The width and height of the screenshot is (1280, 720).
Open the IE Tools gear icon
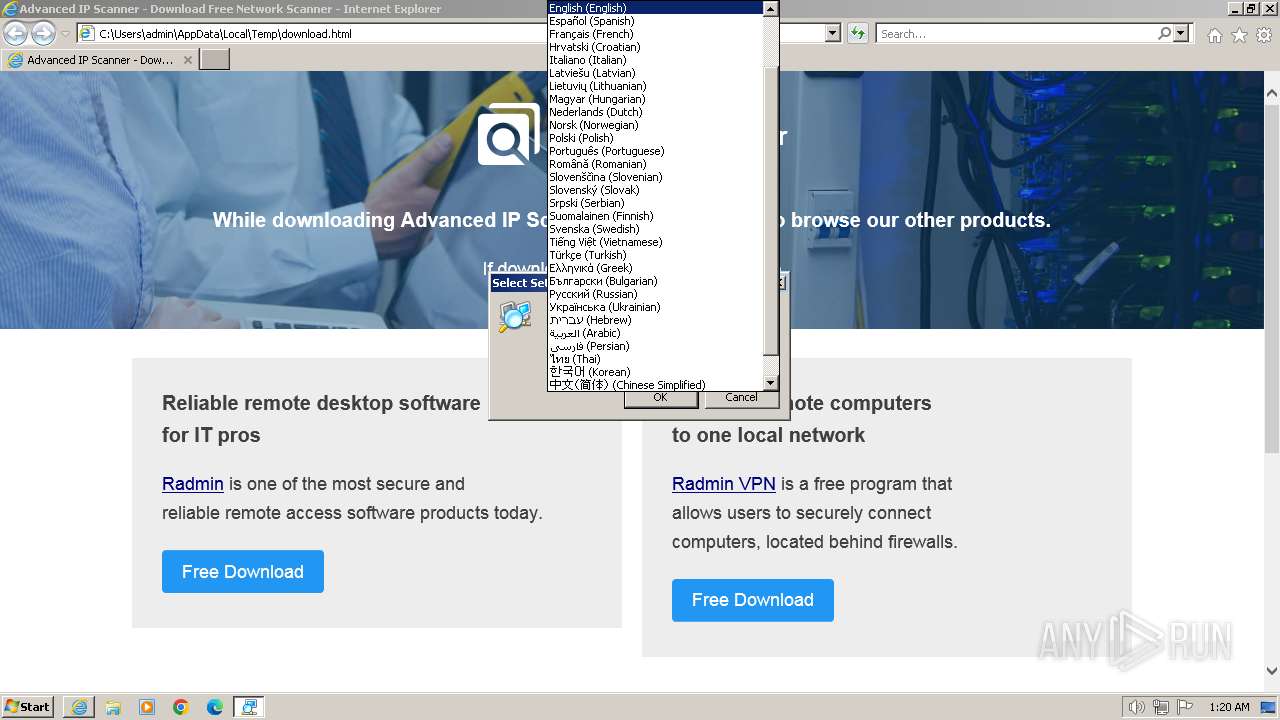(x=1264, y=35)
